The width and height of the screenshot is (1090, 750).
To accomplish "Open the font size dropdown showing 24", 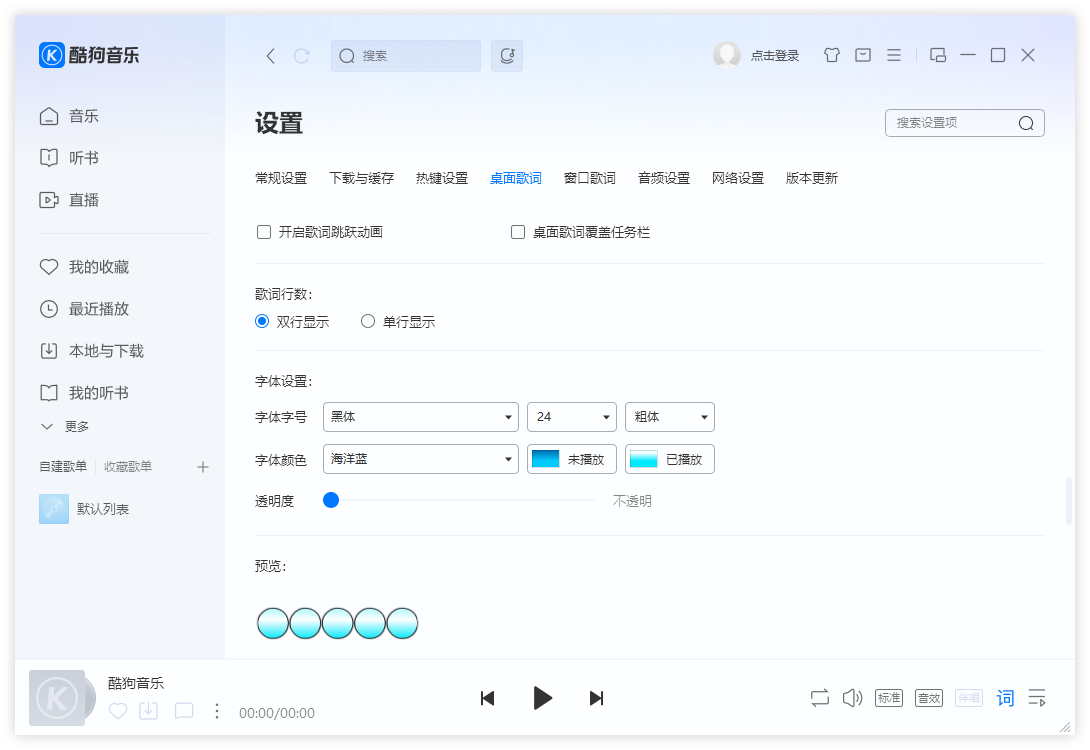I will coord(572,417).
